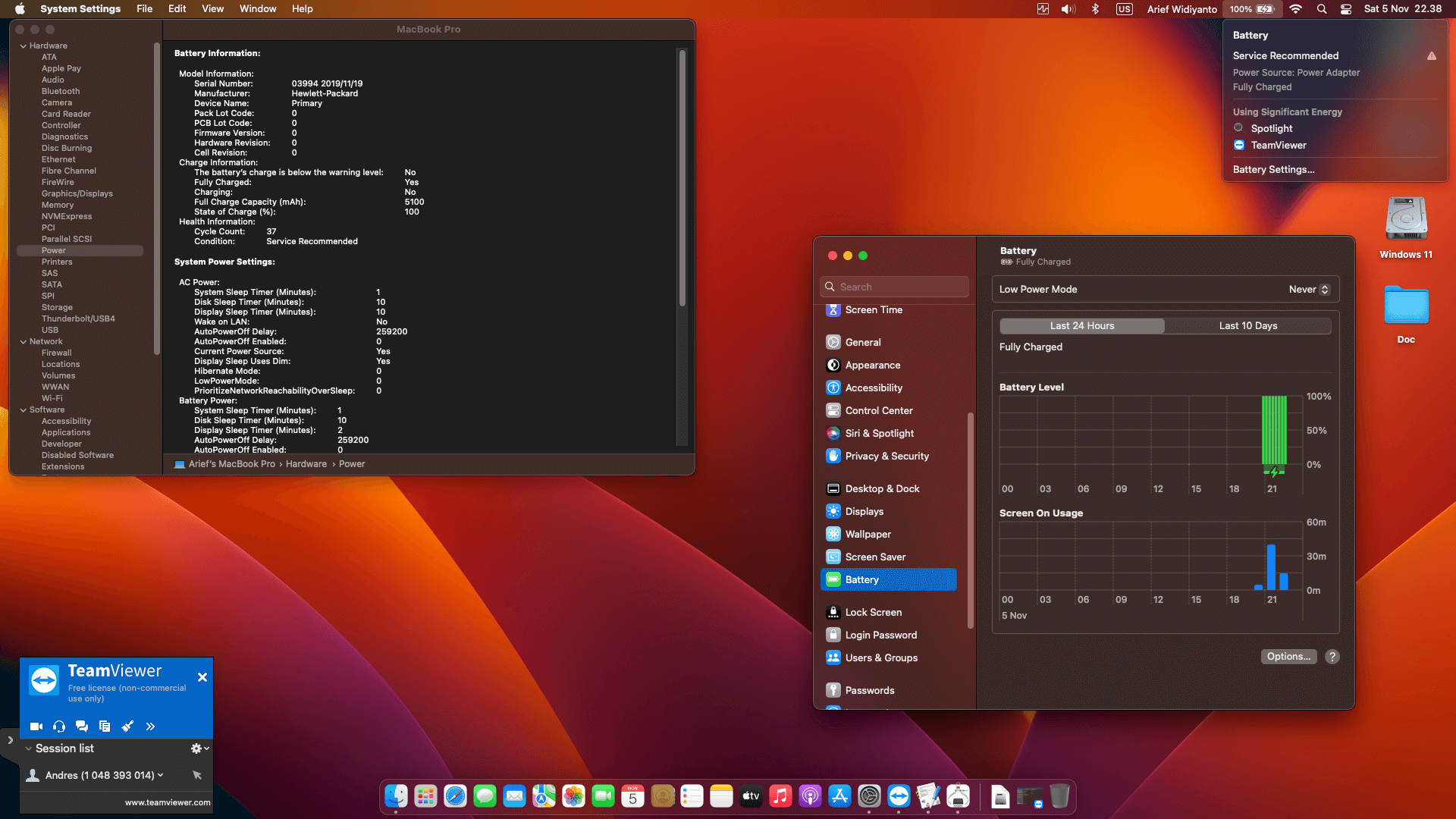Collapse TeamViewer panel side arrow tab

coord(10,740)
